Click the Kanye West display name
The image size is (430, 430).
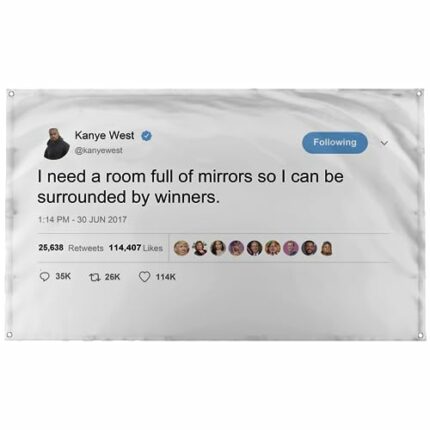(x=104, y=136)
